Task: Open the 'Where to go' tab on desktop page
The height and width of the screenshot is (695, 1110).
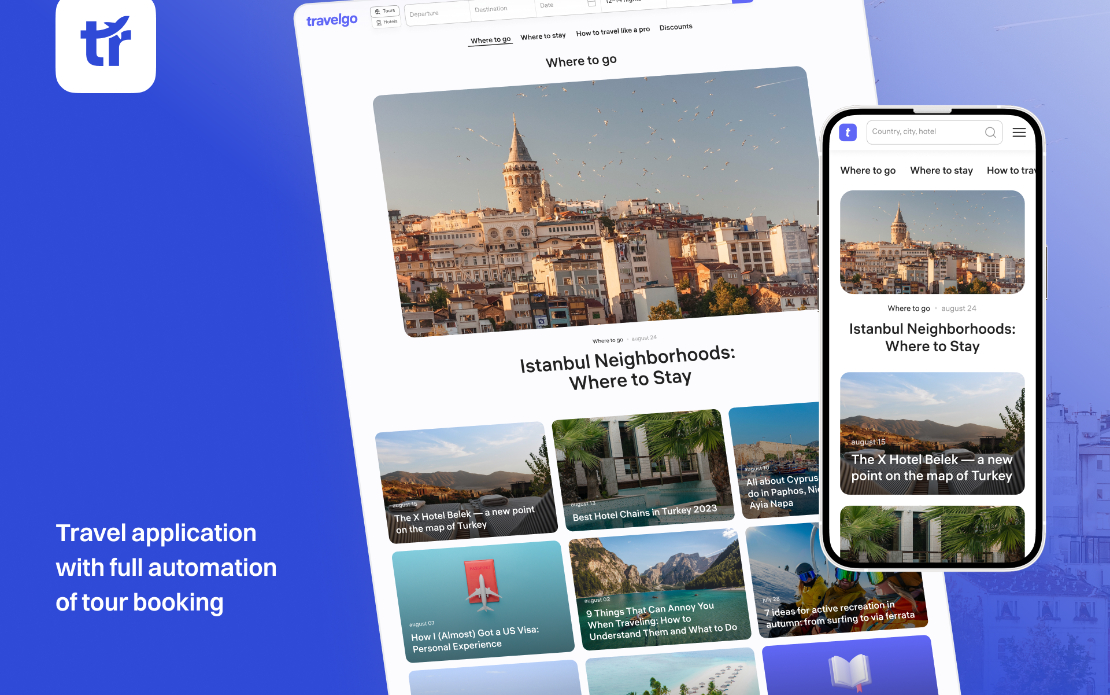Action: coord(490,40)
